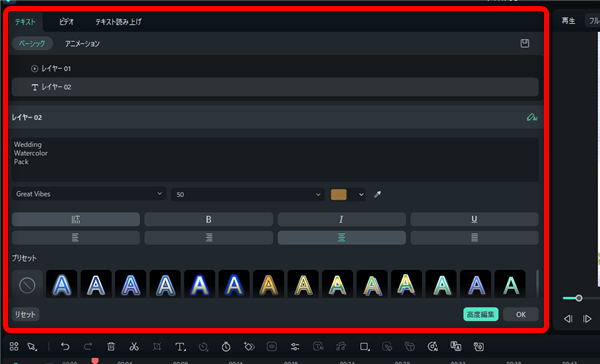600x364 pixels.
Task: Apply the final teal A text preset
Action: 510,285
